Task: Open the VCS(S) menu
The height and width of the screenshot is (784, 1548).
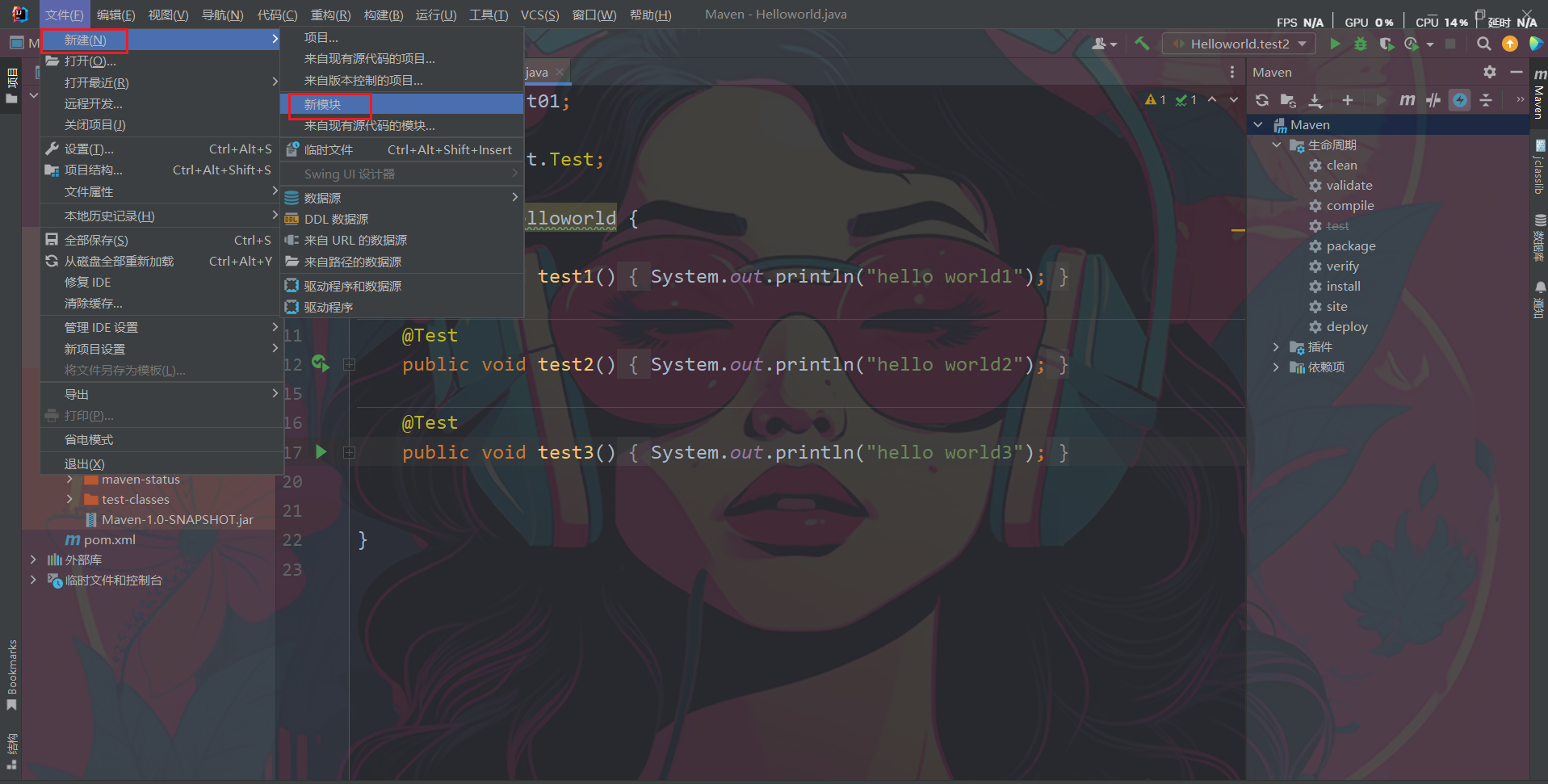Action: [539, 15]
